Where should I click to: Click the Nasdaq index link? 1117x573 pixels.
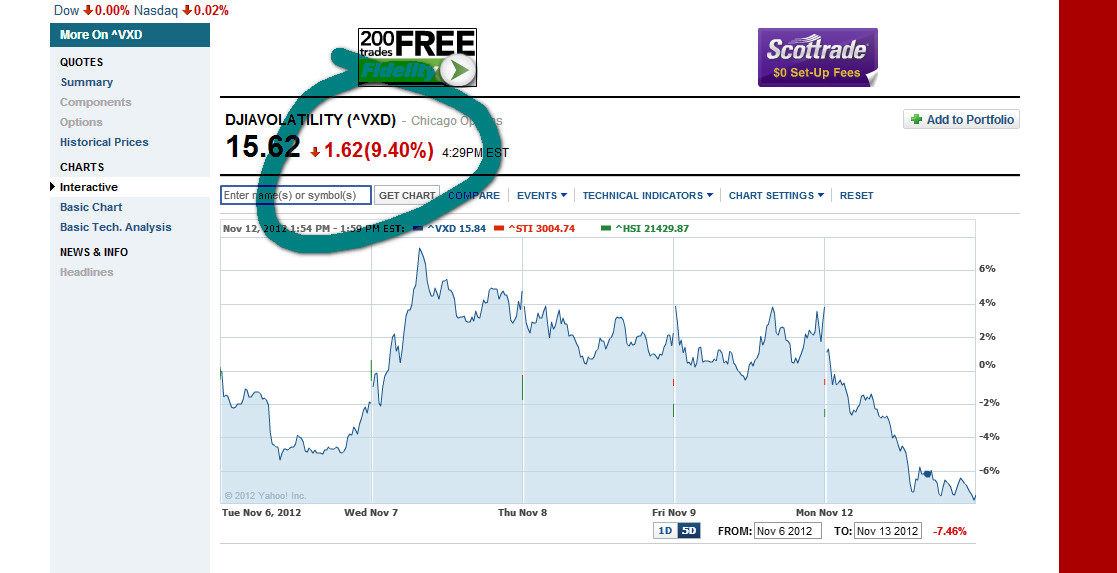(156, 10)
